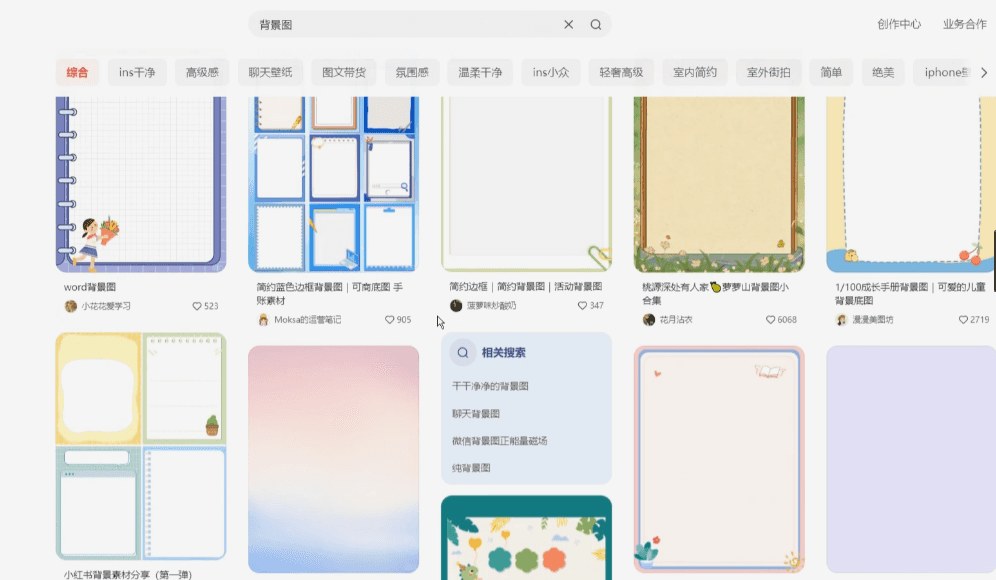Click the 相关搜索 magnifier icon
996x580 pixels.
coord(463,353)
